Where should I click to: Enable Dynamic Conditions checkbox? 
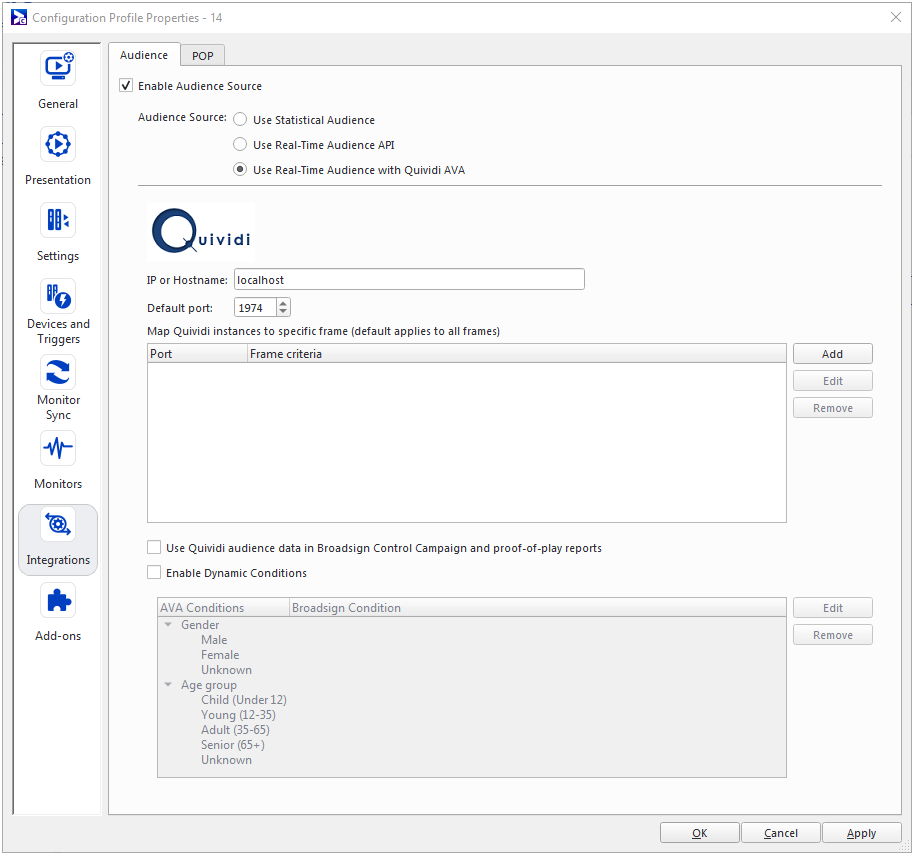[154, 573]
